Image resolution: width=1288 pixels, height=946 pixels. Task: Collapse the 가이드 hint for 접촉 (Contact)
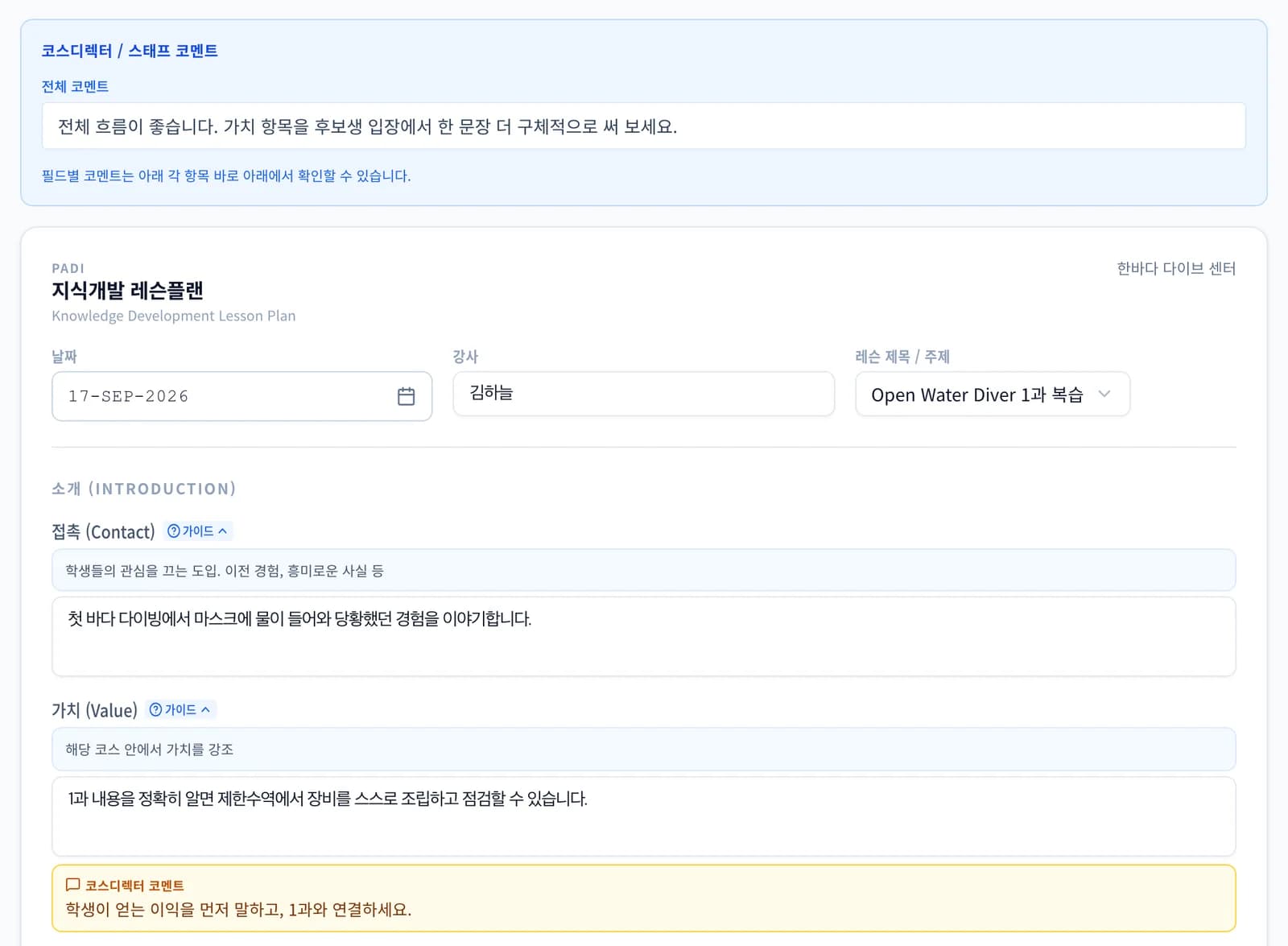tap(197, 531)
